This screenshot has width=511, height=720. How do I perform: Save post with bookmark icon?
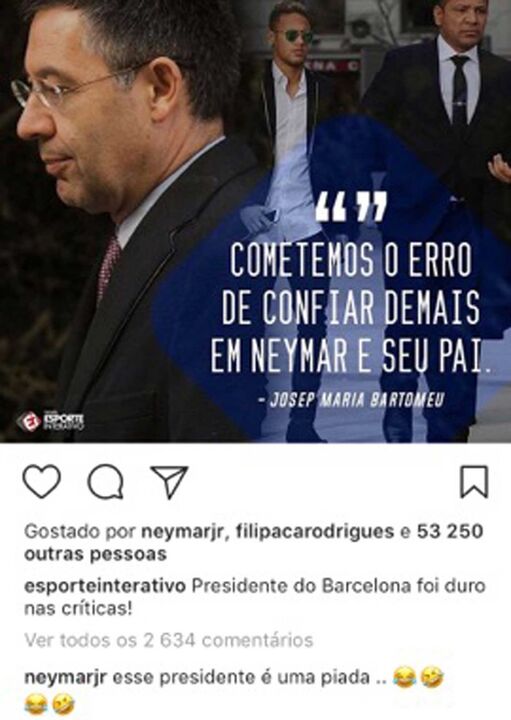tap(474, 482)
